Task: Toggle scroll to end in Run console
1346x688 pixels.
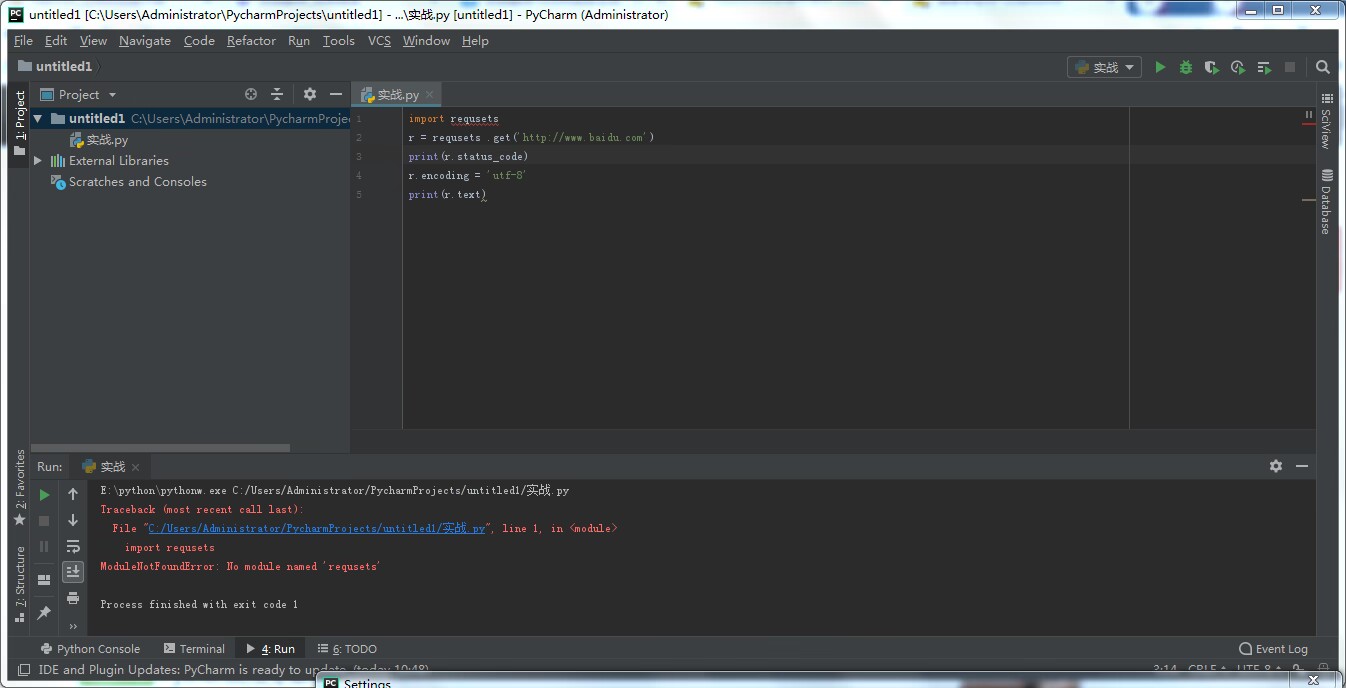Action: coord(73,572)
